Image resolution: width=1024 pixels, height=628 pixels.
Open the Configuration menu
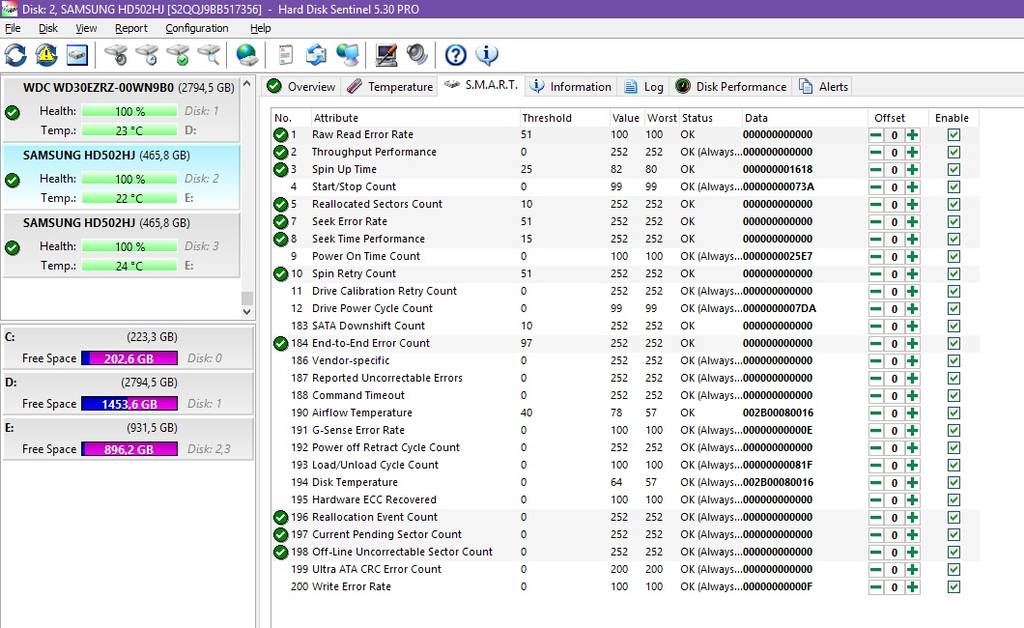tap(197, 28)
